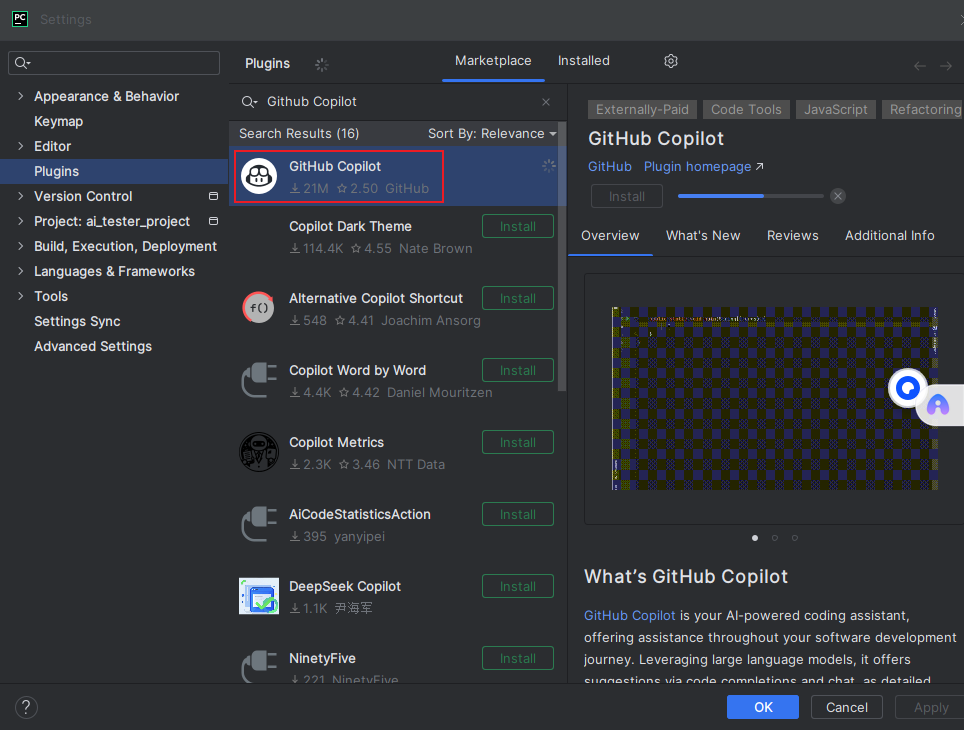Select the NinetyFive plug icon
This screenshot has width=964, height=730.
tap(259, 667)
